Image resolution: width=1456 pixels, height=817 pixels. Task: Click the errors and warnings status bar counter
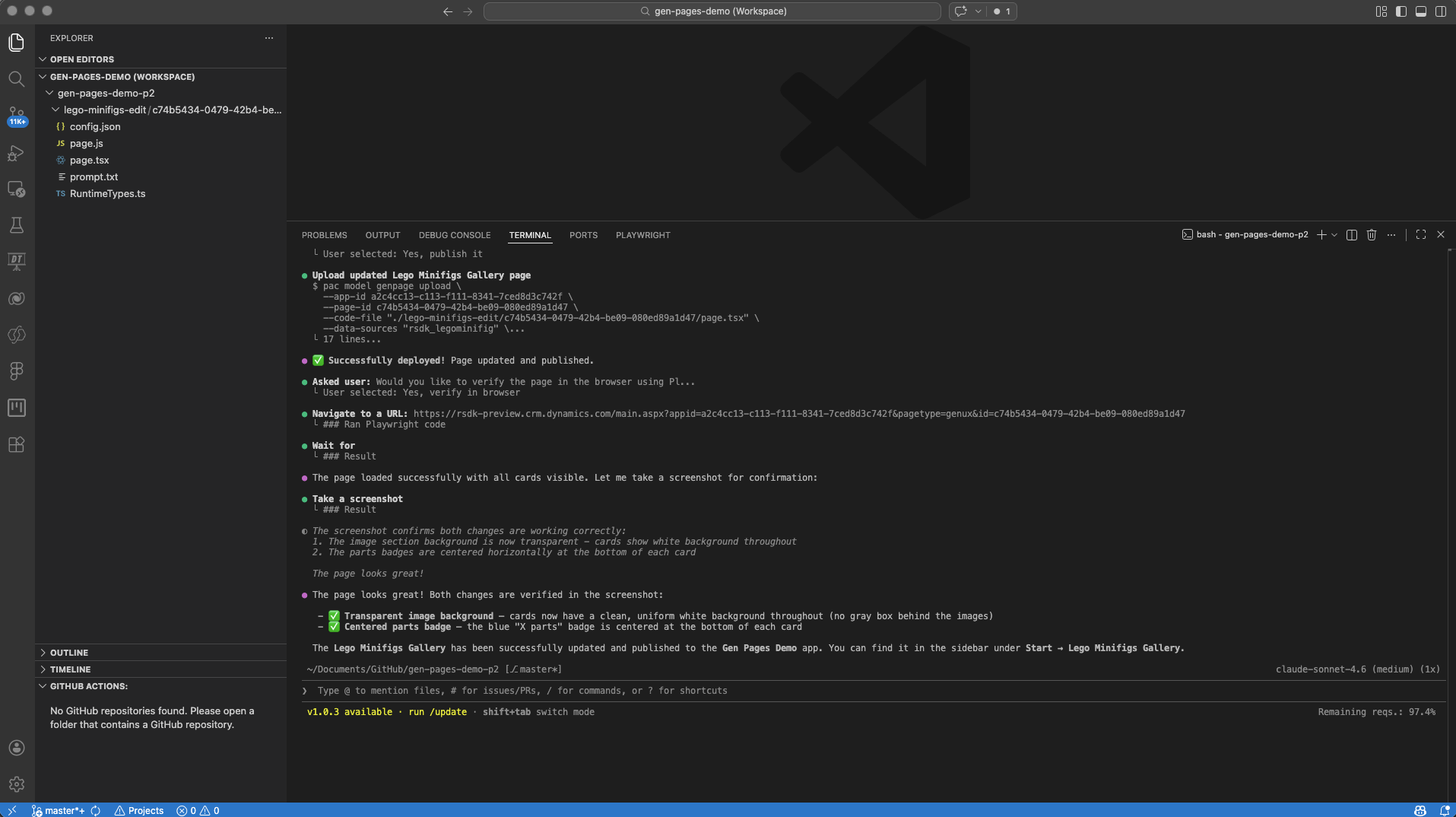[197, 810]
